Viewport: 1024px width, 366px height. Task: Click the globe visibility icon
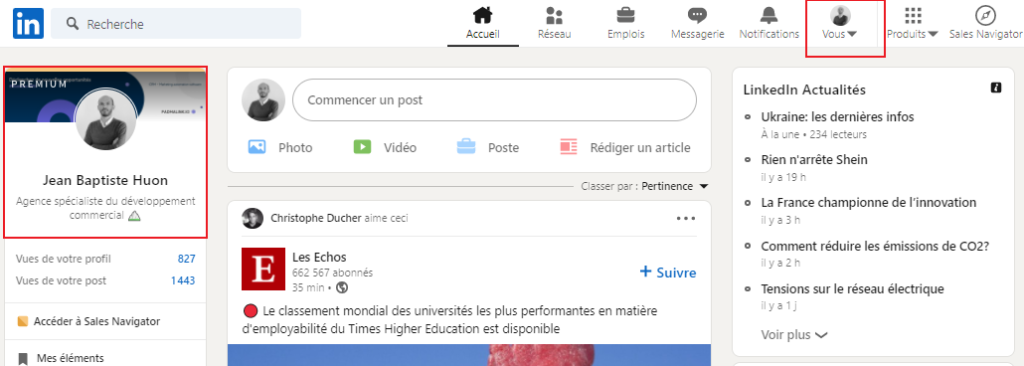[x=342, y=288]
